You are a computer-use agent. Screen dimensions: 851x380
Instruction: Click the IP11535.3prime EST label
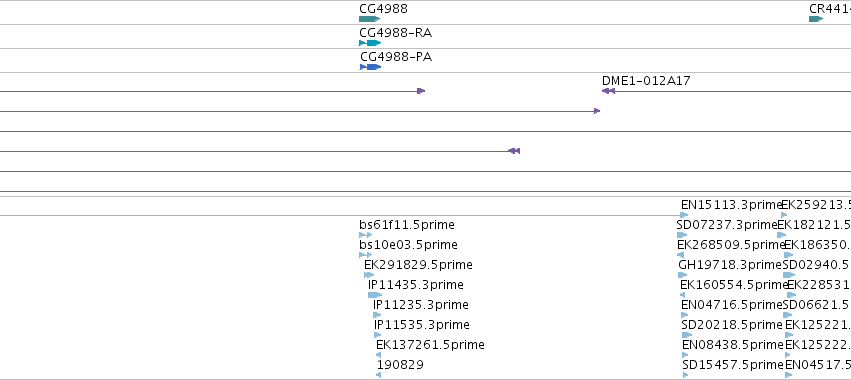click(x=422, y=325)
